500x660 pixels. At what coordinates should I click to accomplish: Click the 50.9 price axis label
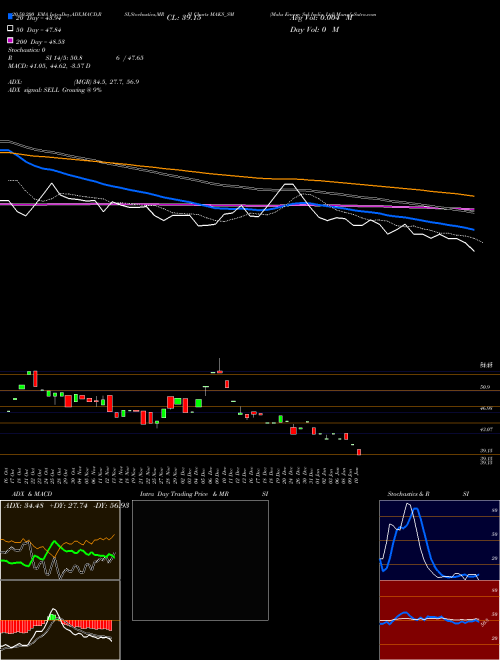[x=485, y=386]
